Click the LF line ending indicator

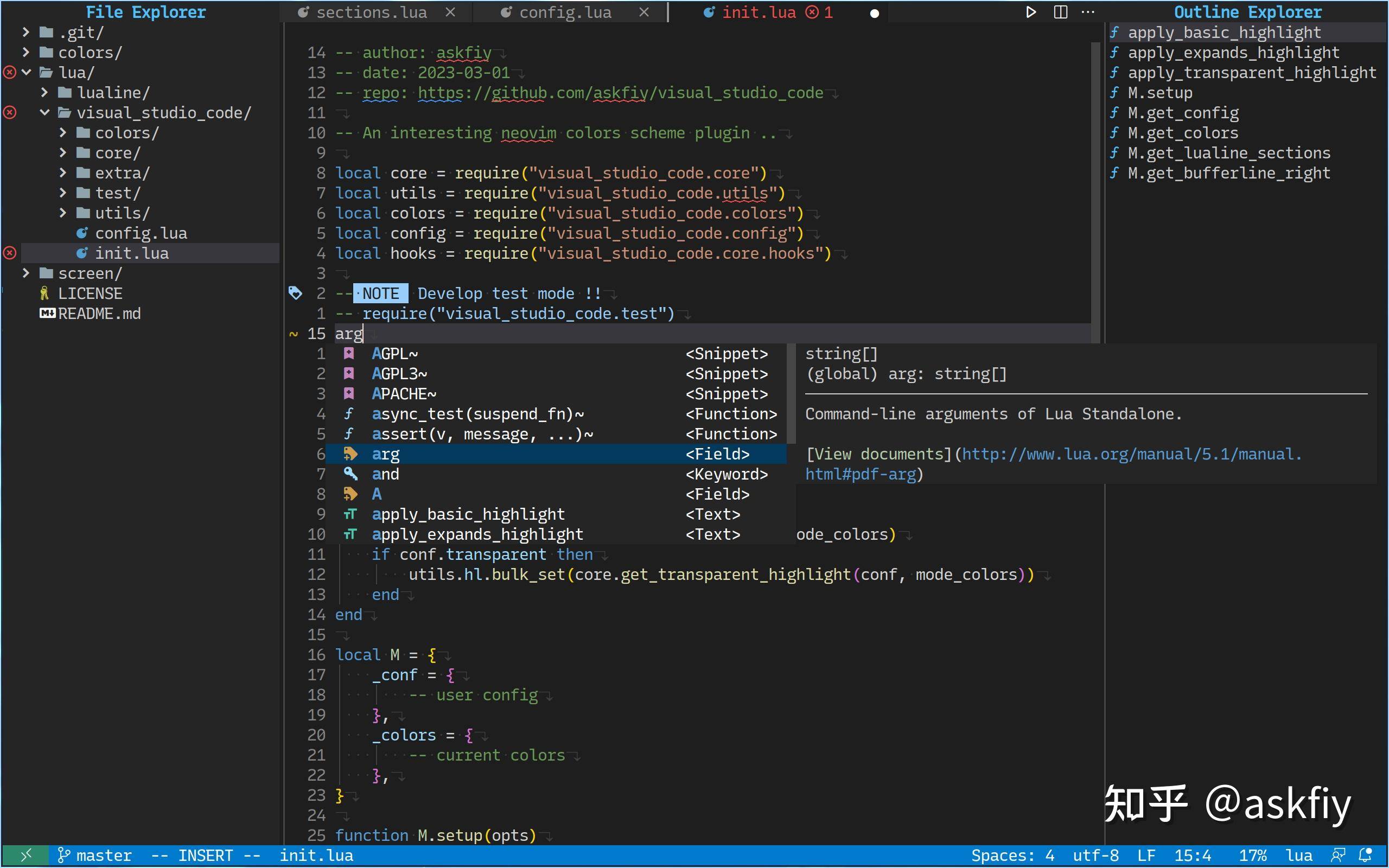tap(1146, 856)
